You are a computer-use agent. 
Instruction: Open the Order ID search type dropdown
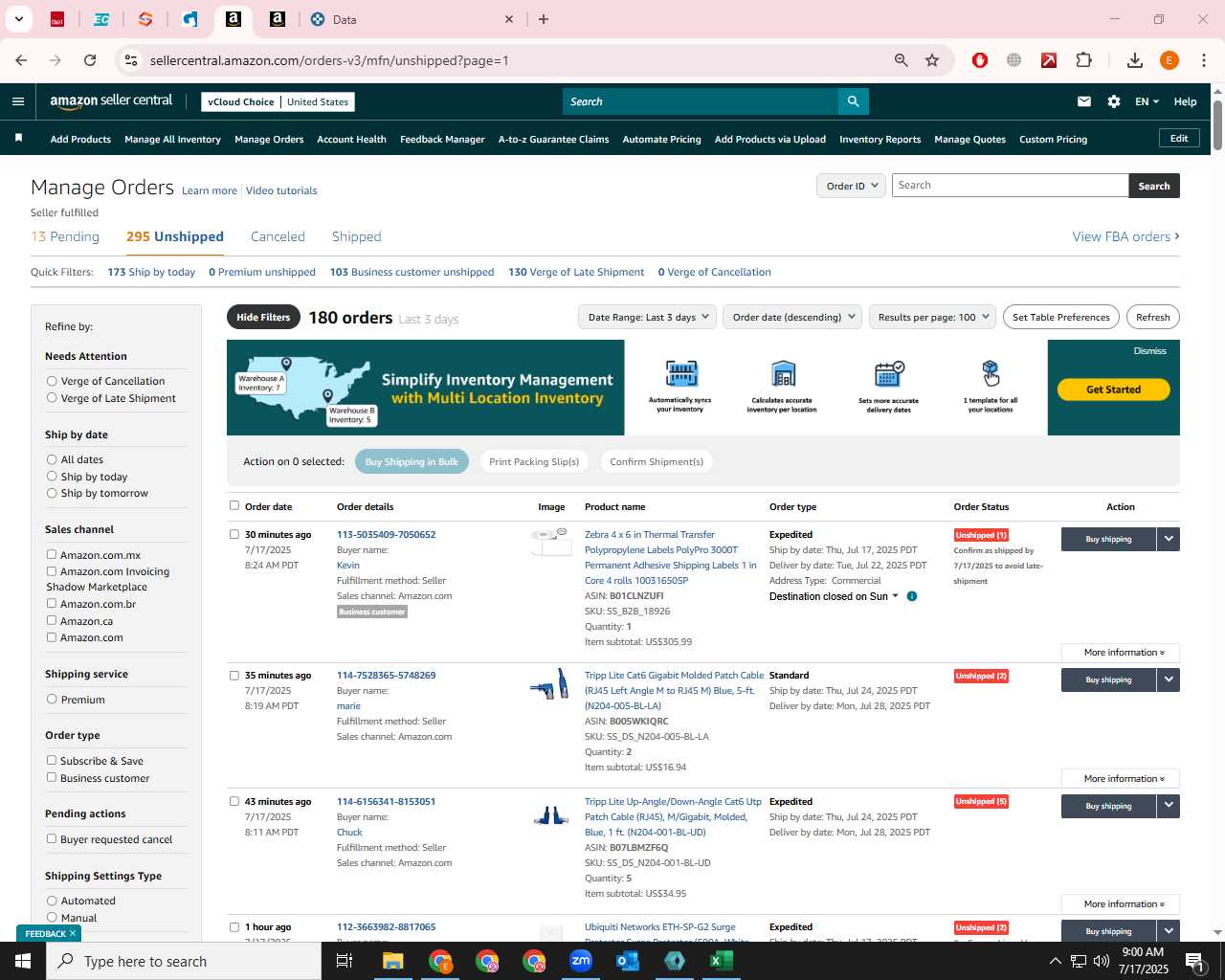pyautogui.click(x=851, y=186)
